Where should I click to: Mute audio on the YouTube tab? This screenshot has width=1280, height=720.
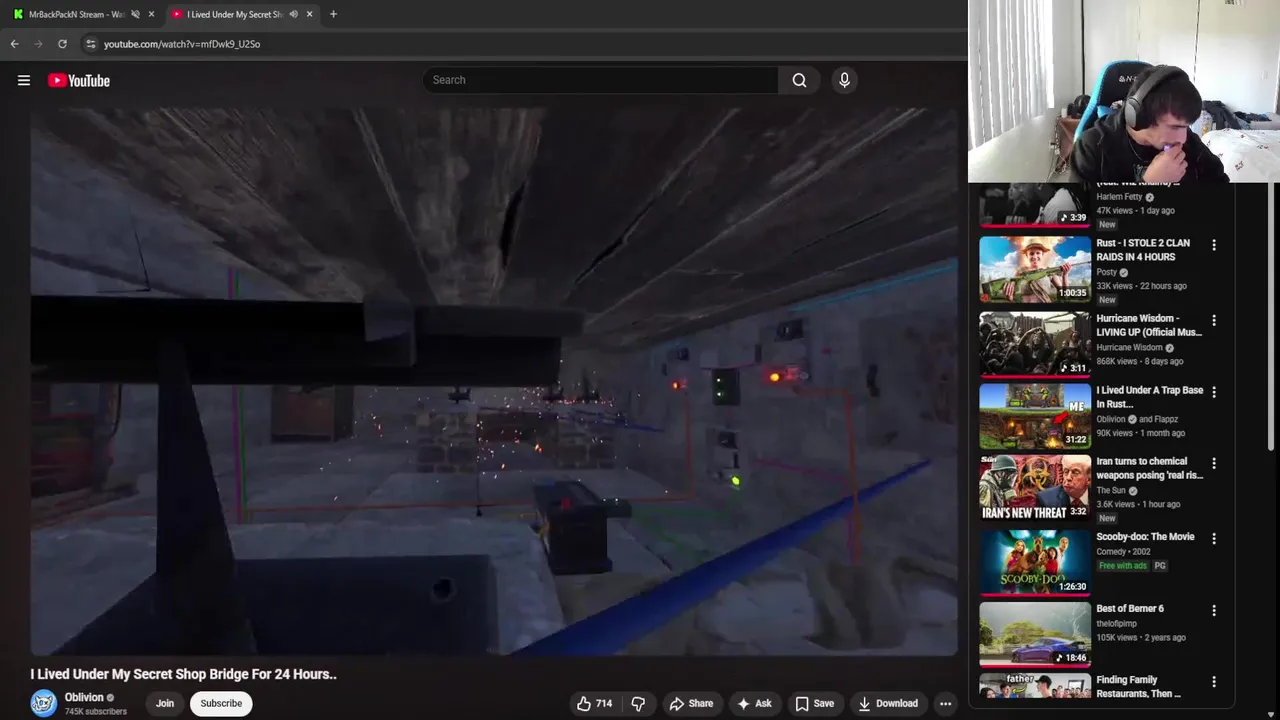point(293,14)
